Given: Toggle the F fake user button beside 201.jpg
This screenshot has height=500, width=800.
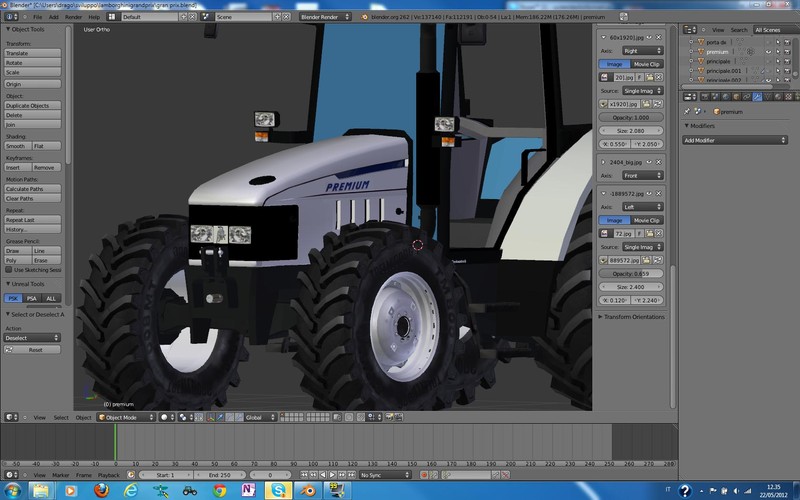Looking at the screenshot, I should [x=640, y=77].
